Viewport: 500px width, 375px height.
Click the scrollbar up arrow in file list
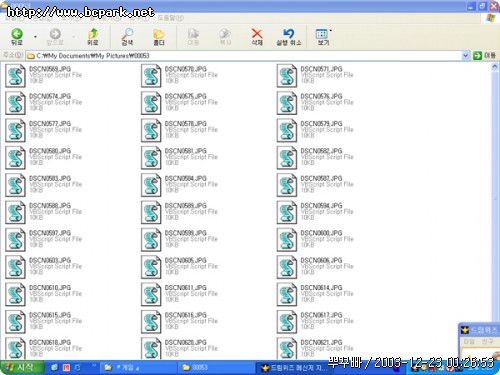(x=495, y=67)
